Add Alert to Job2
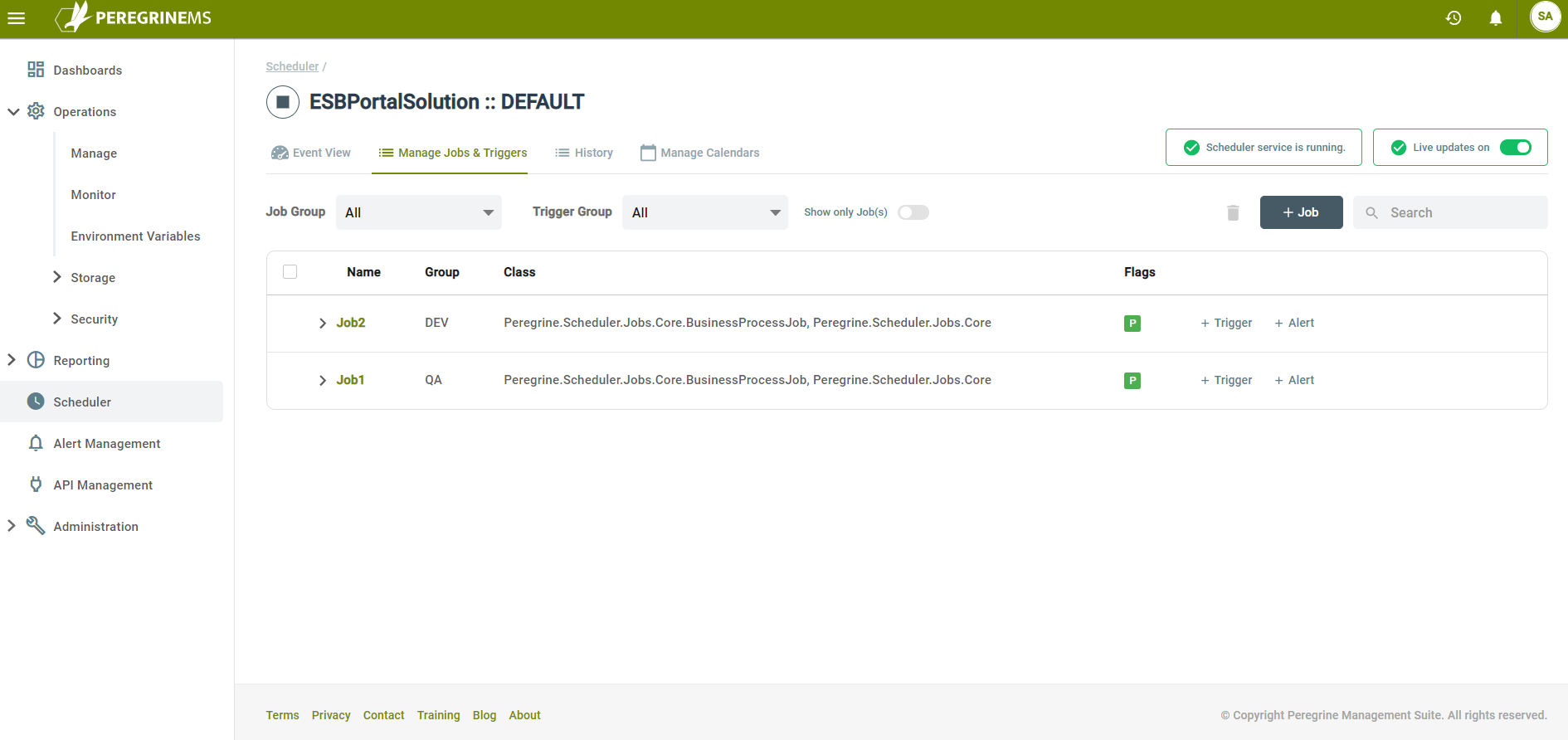This screenshot has height=740, width=1568. pos(1294,323)
